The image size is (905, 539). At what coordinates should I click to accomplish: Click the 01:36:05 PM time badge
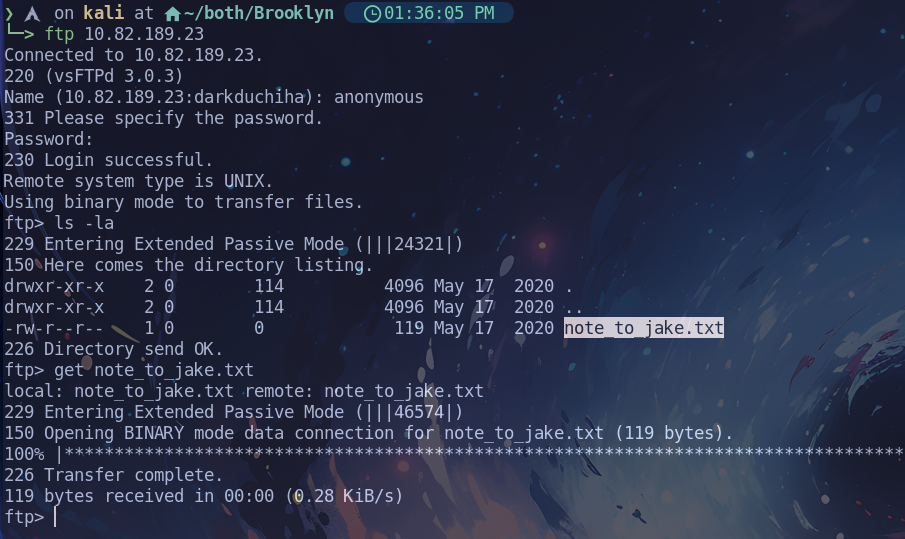tap(429, 13)
